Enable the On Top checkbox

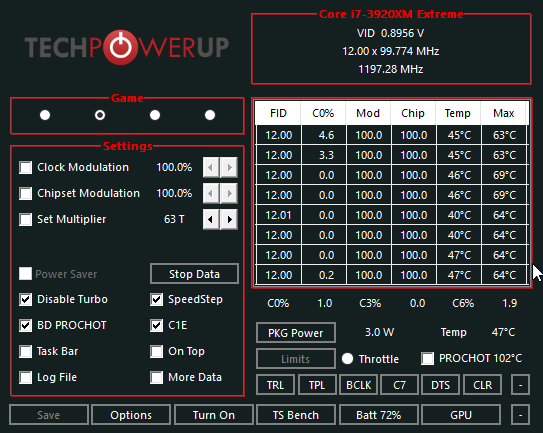coord(157,351)
